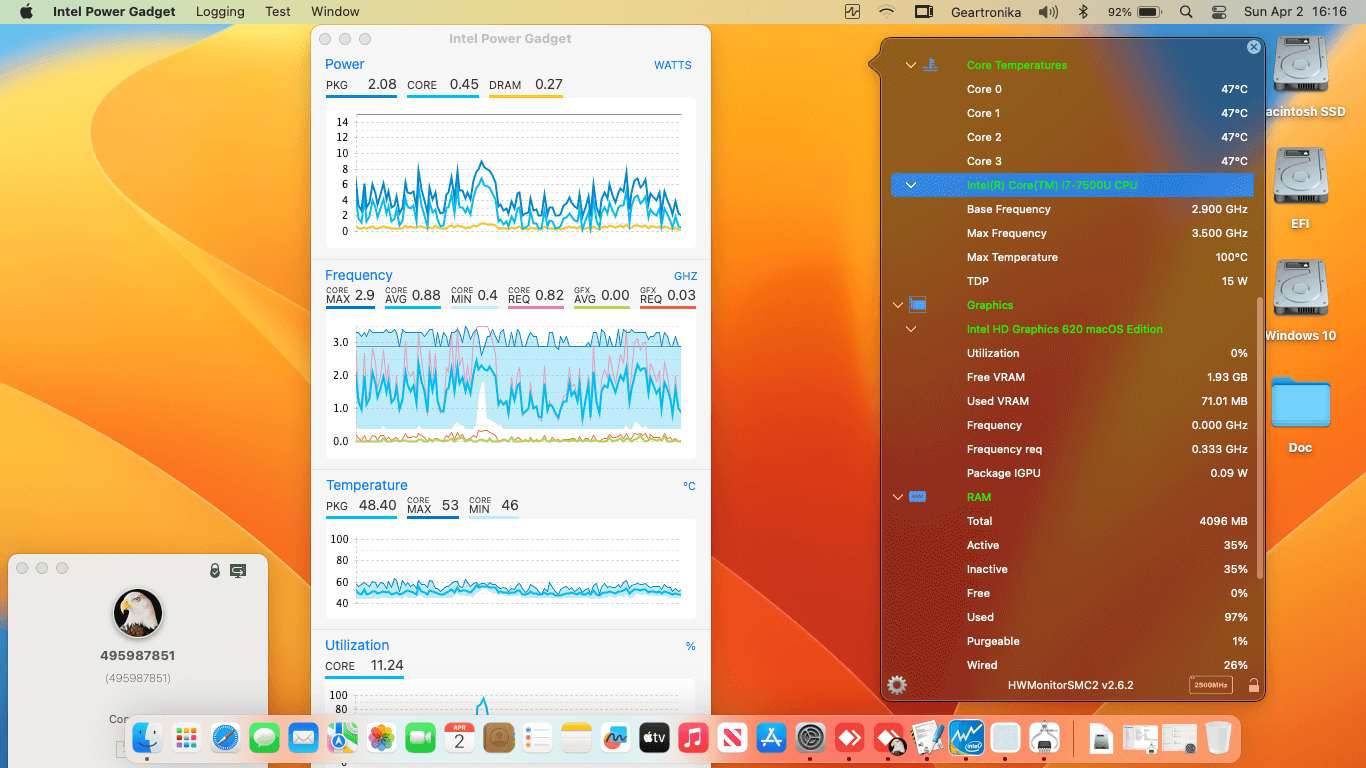Close the HWMonitorSMC2 popover
This screenshot has width=1366, height=768.
coord(1254,47)
